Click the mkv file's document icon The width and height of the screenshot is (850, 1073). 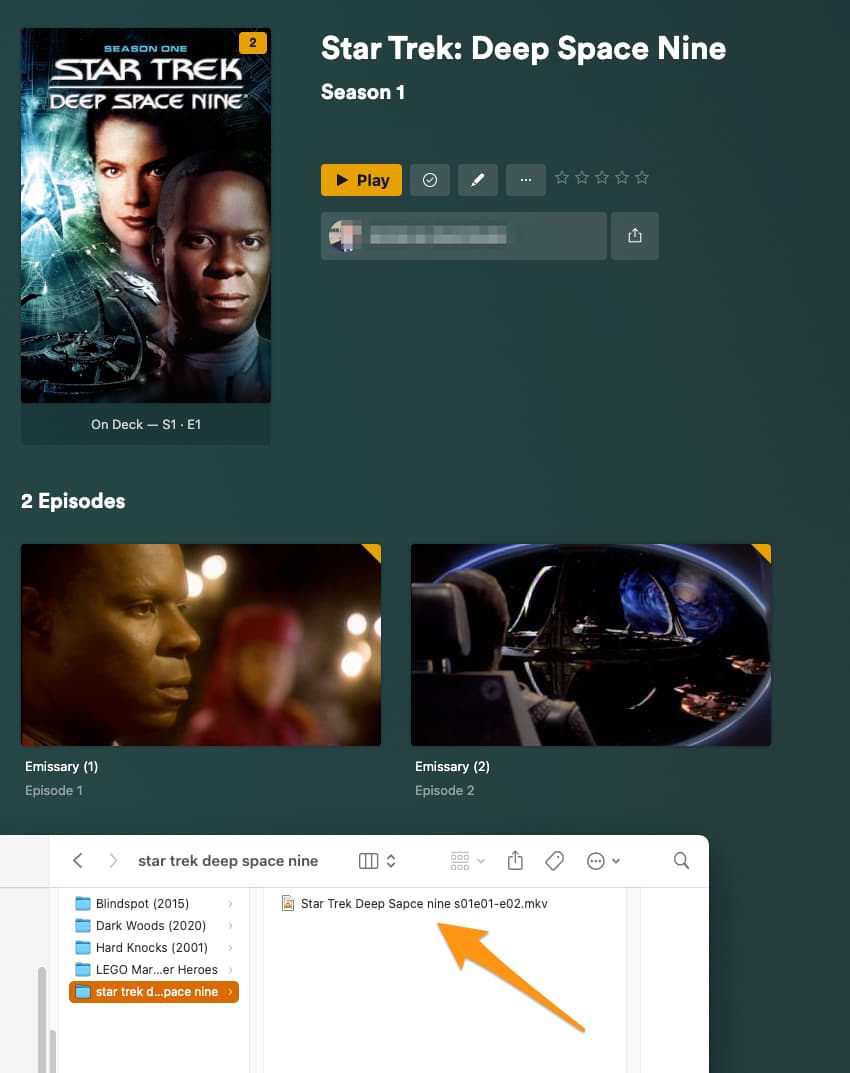coord(288,903)
